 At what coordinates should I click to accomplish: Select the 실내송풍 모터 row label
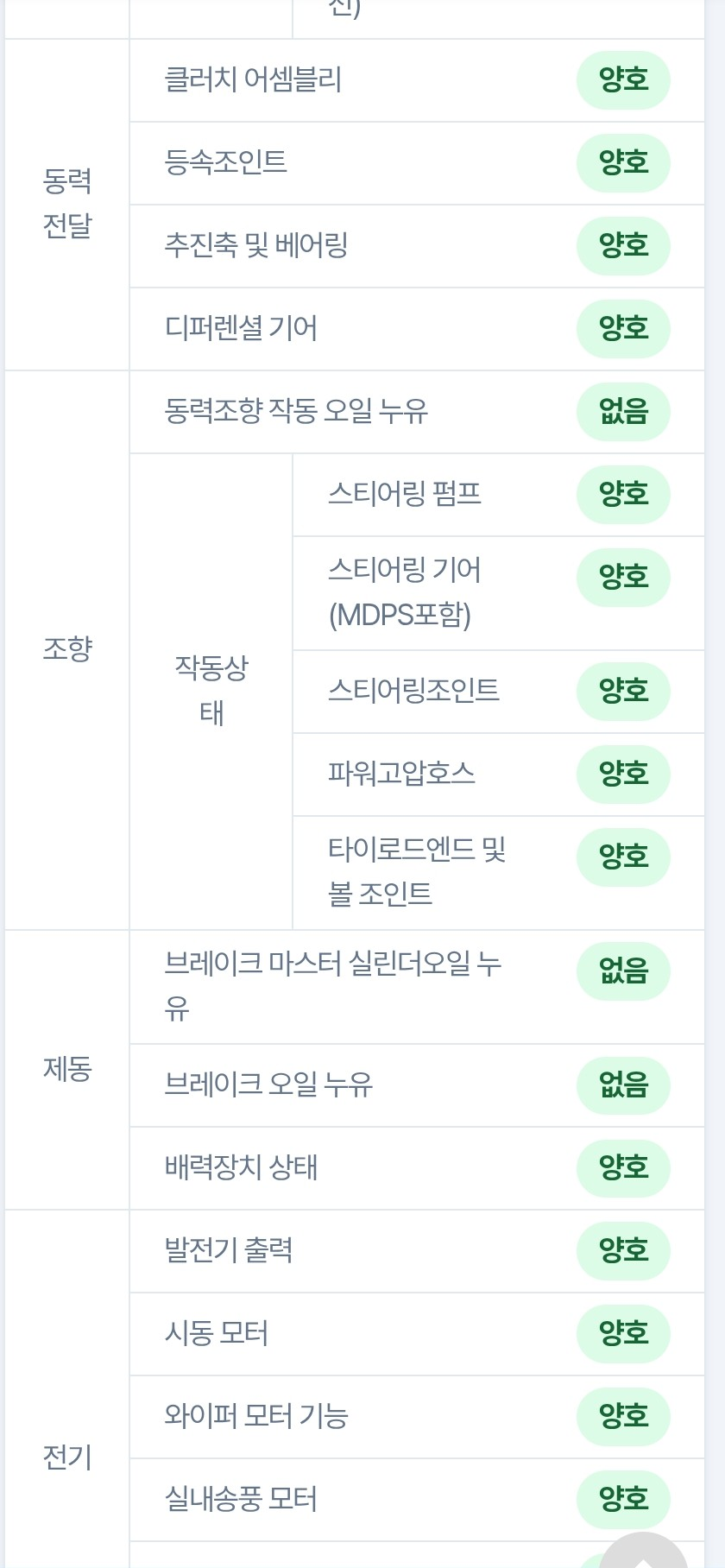pyautogui.click(x=241, y=1499)
